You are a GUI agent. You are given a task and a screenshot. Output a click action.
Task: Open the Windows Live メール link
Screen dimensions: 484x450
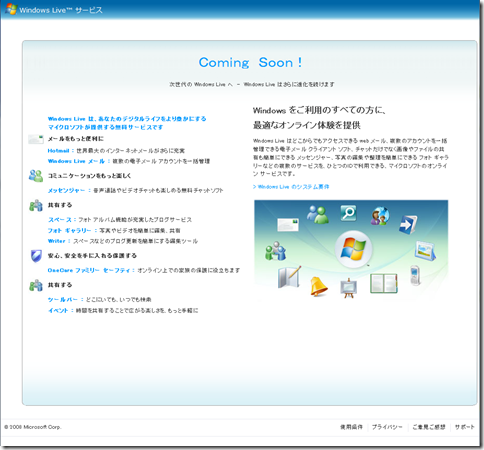(x=76, y=161)
